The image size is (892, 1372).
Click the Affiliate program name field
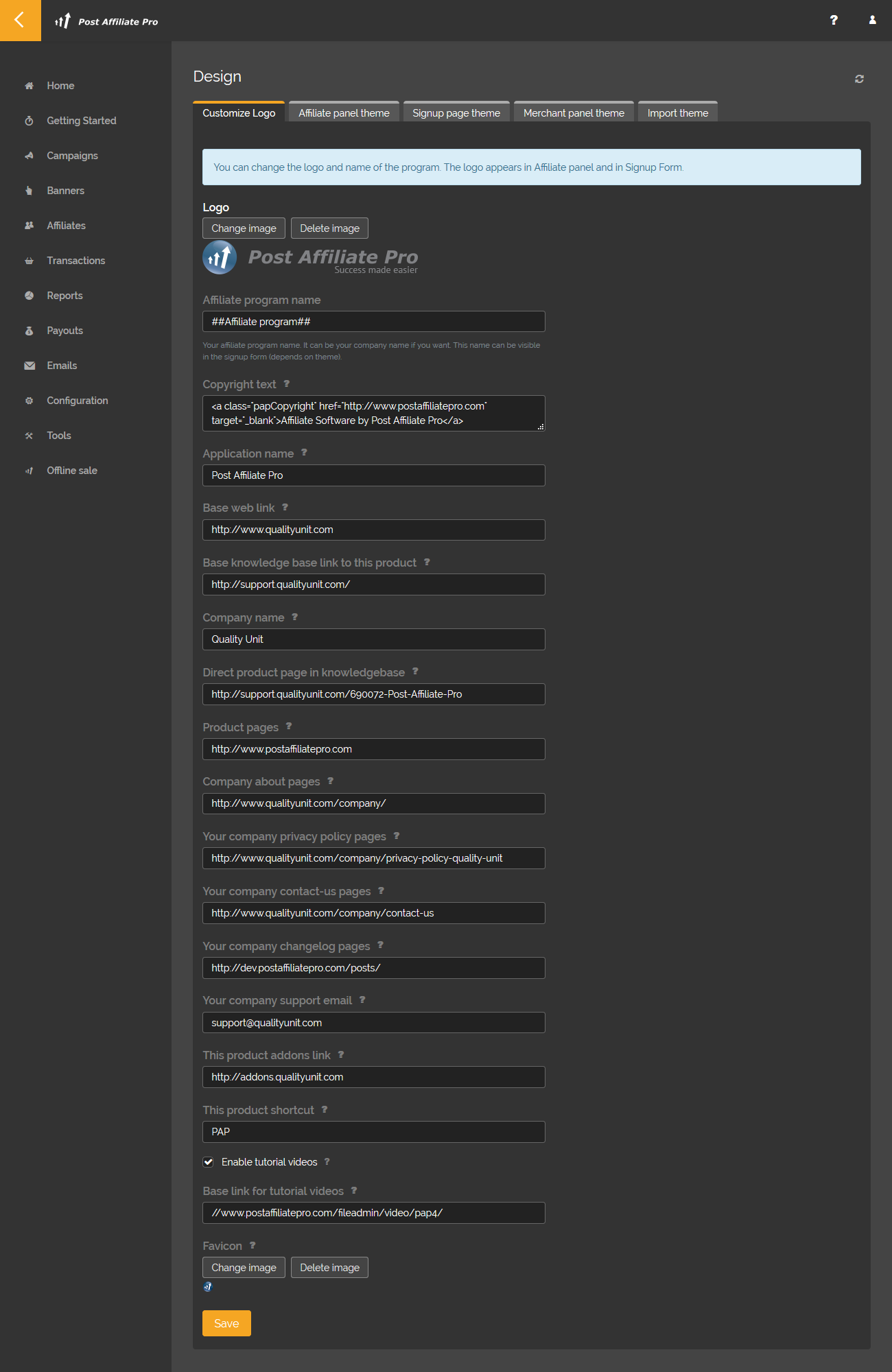[x=374, y=322]
